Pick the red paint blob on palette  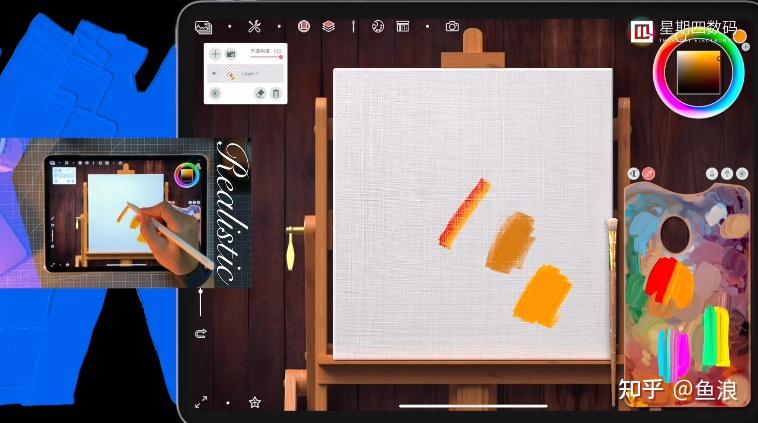click(x=660, y=278)
